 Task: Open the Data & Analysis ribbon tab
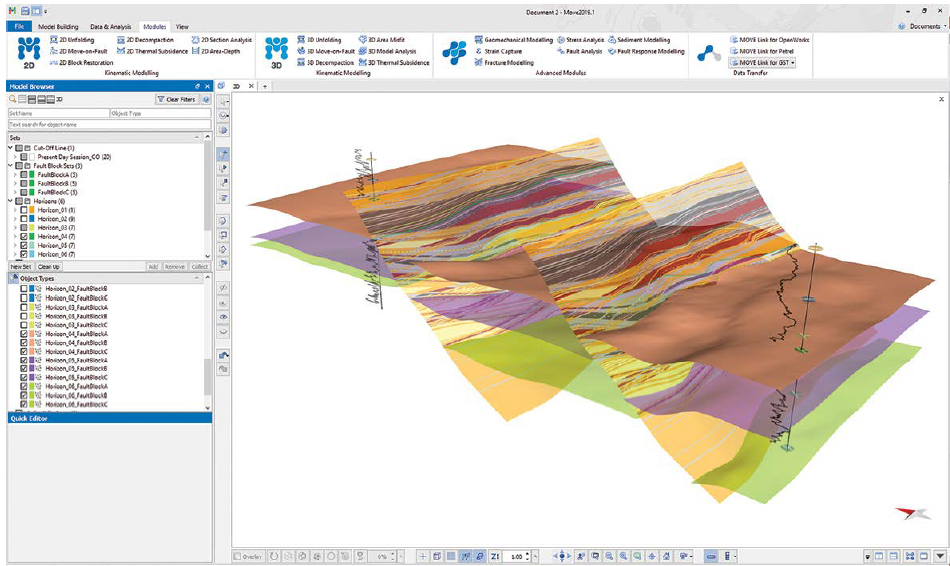[x=110, y=26]
